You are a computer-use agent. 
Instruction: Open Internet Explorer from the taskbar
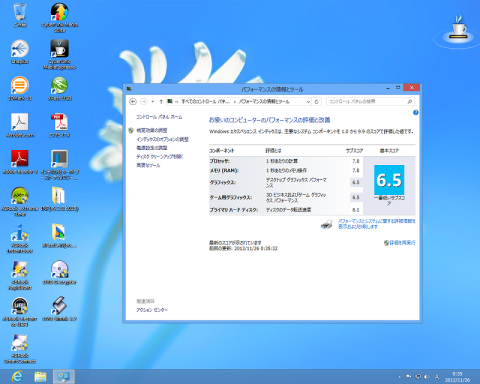(x=17, y=377)
